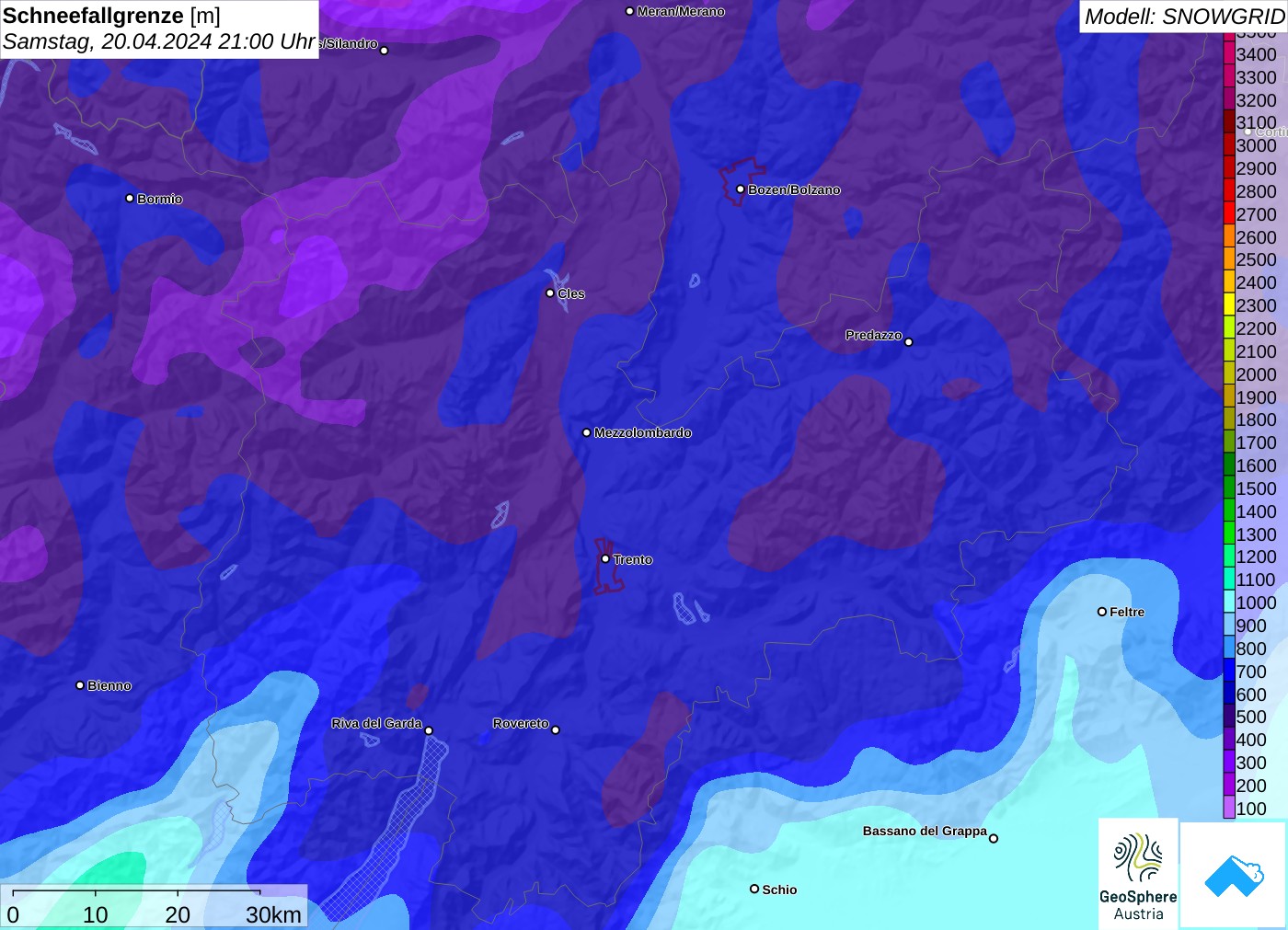Click the Bozen/Bolzano label text
1288x930 pixels.
point(794,189)
